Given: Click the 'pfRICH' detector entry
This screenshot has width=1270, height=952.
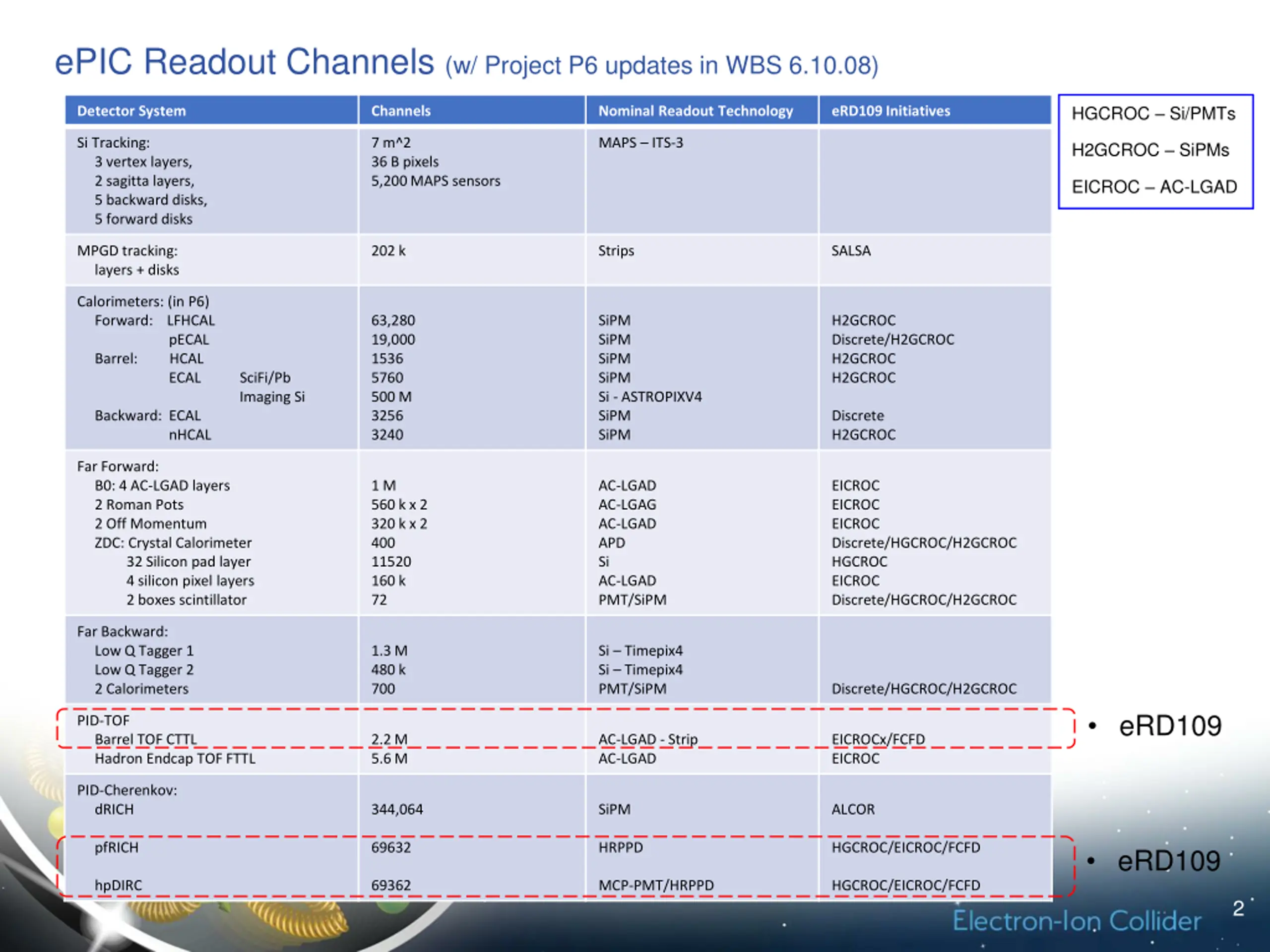Looking at the screenshot, I should coord(117,847).
